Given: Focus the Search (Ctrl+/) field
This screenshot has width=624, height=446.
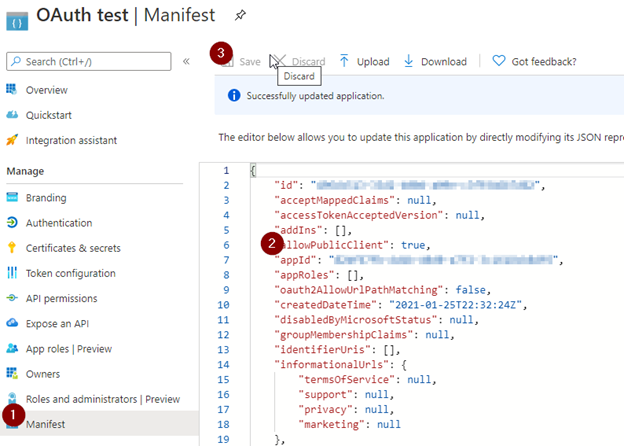Looking at the screenshot, I should pyautogui.click(x=89, y=62).
